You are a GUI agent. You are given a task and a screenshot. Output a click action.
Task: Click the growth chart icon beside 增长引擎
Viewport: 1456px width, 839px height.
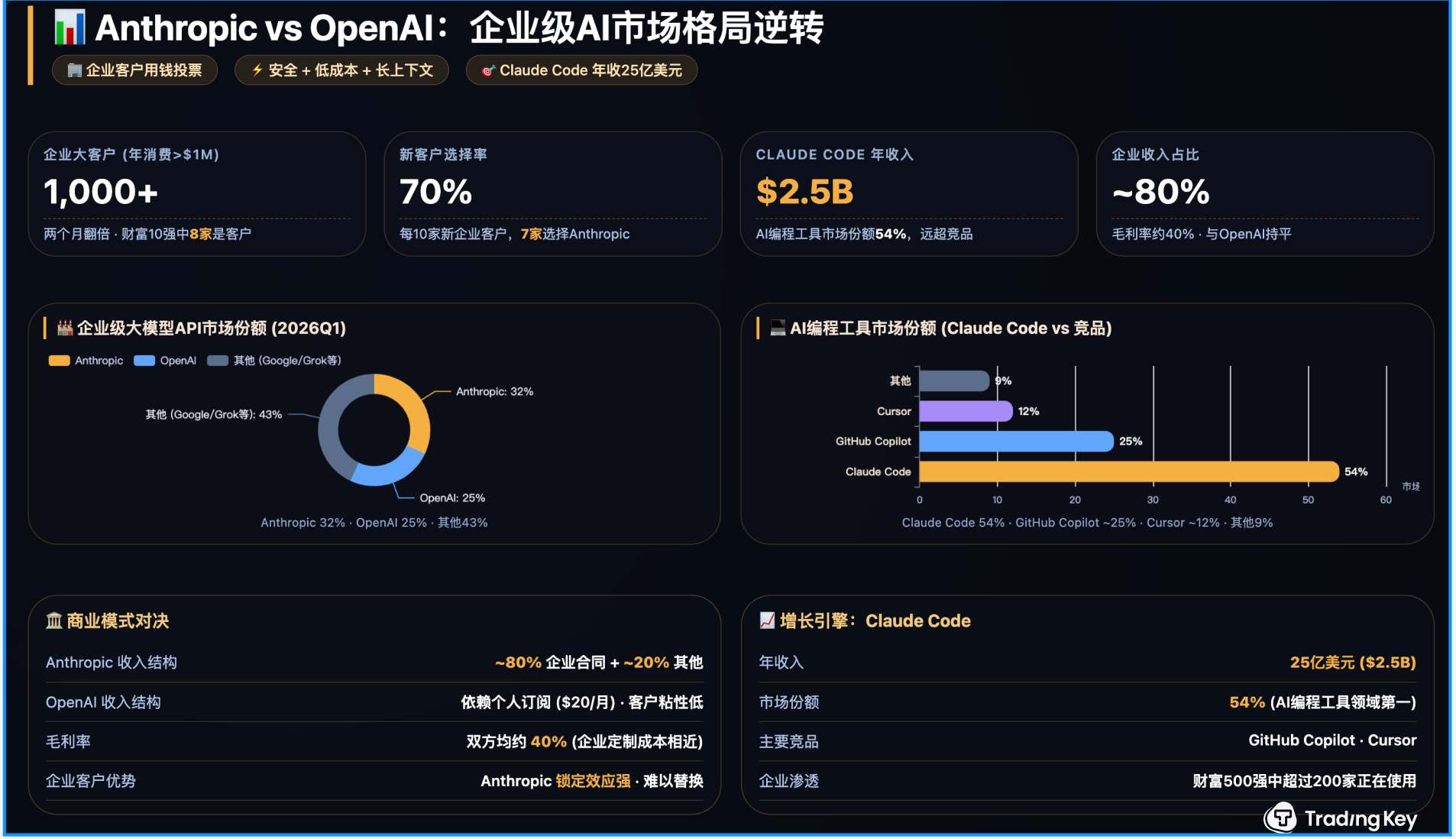pos(767,621)
